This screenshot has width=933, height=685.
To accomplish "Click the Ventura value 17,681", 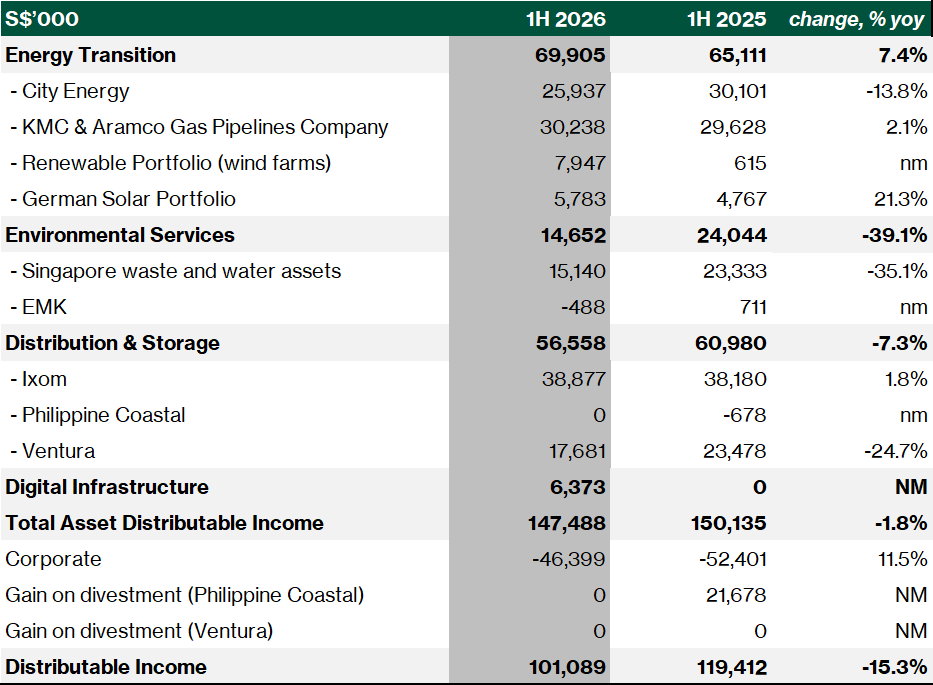I will pos(577,451).
